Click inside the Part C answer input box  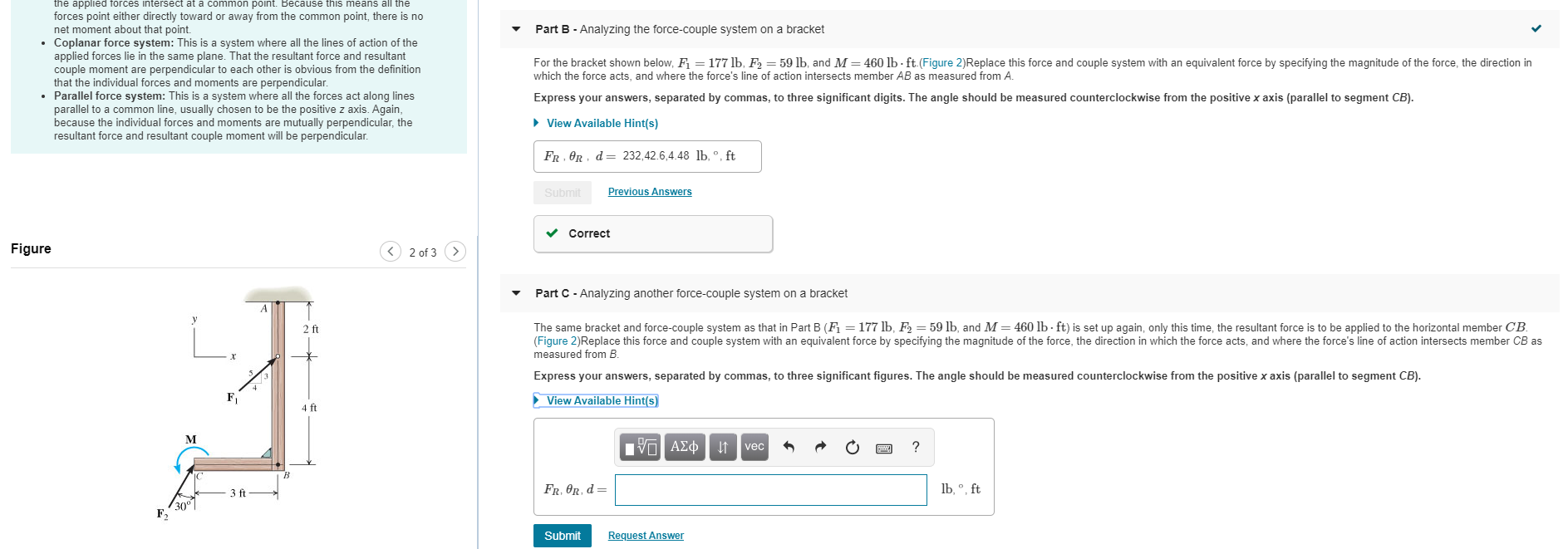[770, 490]
